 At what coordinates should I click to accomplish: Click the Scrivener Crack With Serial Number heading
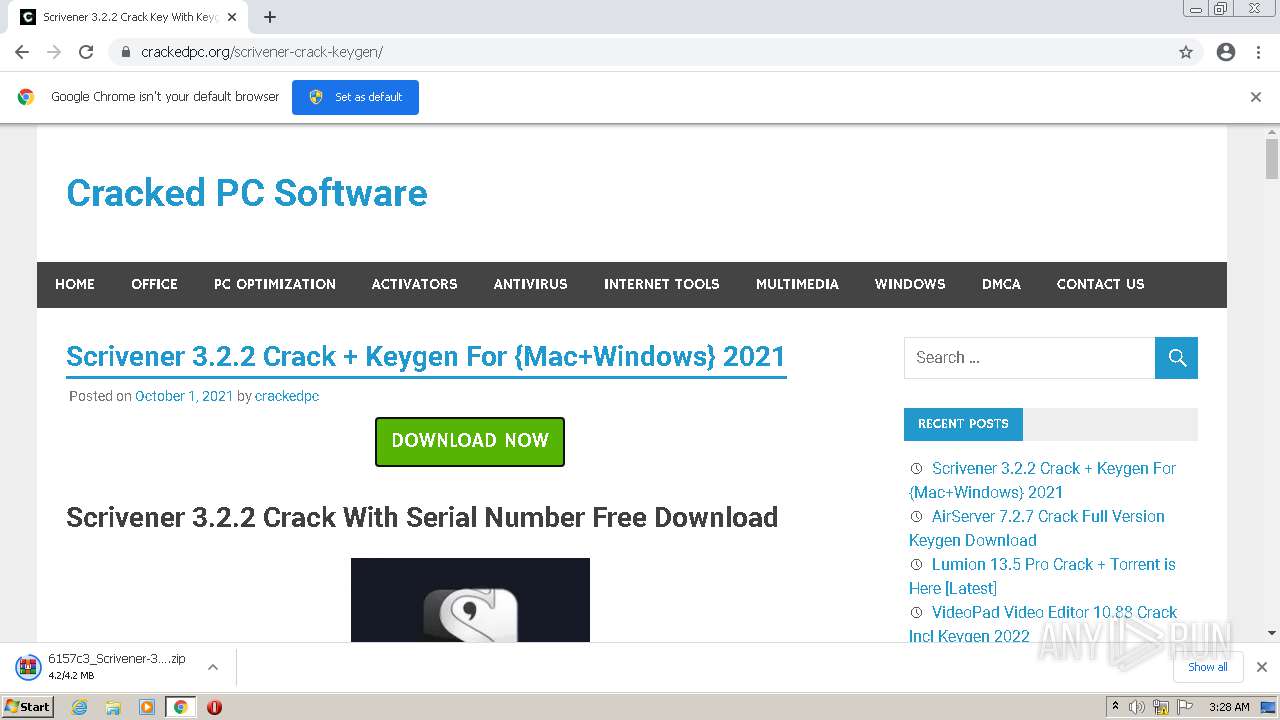[x=422, y=517]
